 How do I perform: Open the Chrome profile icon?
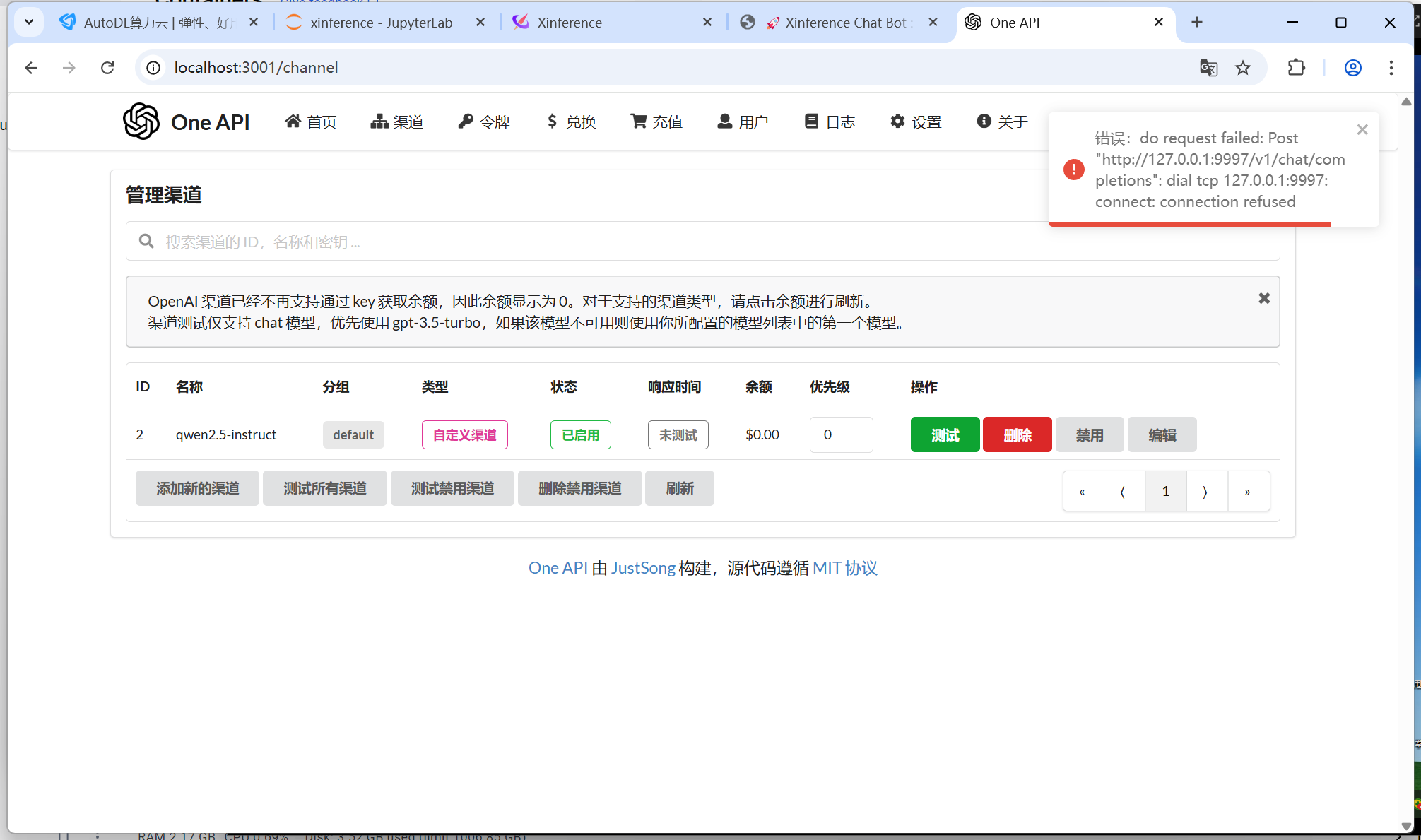tap(1352, 68)
